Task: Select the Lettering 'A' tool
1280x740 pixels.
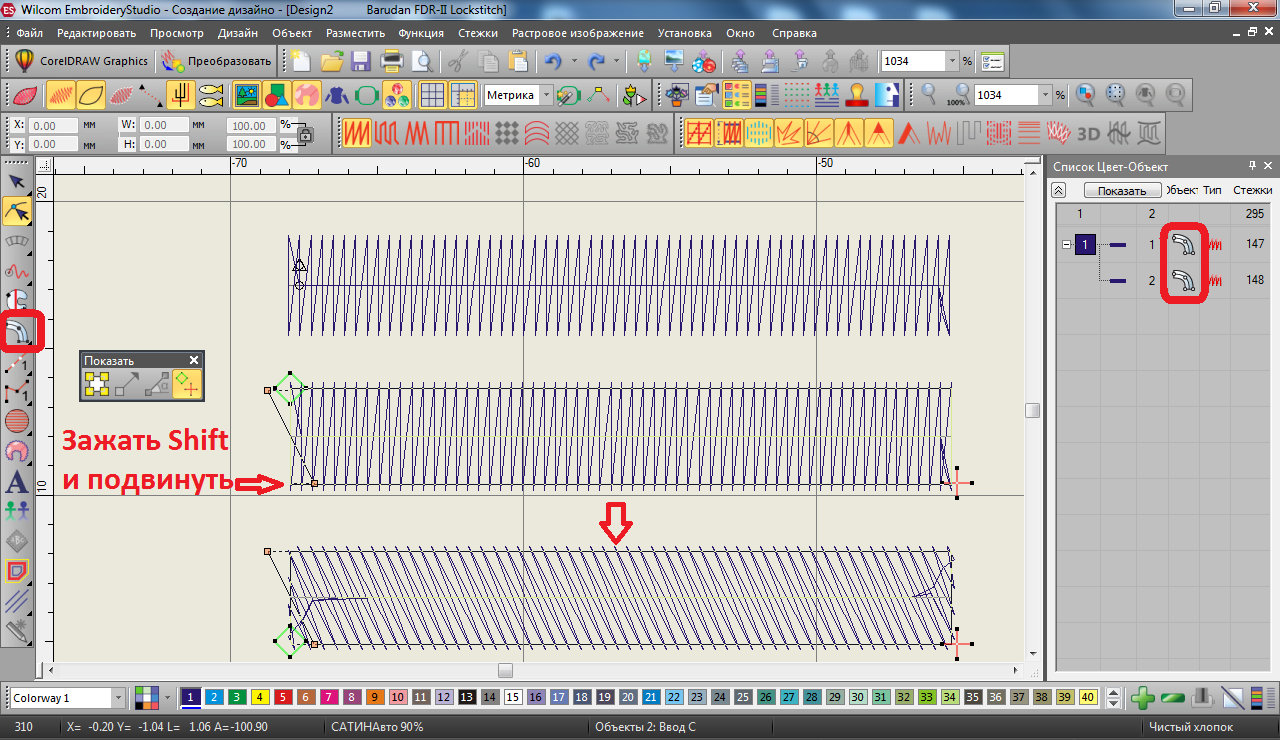Action: click(x=16, y=482)
